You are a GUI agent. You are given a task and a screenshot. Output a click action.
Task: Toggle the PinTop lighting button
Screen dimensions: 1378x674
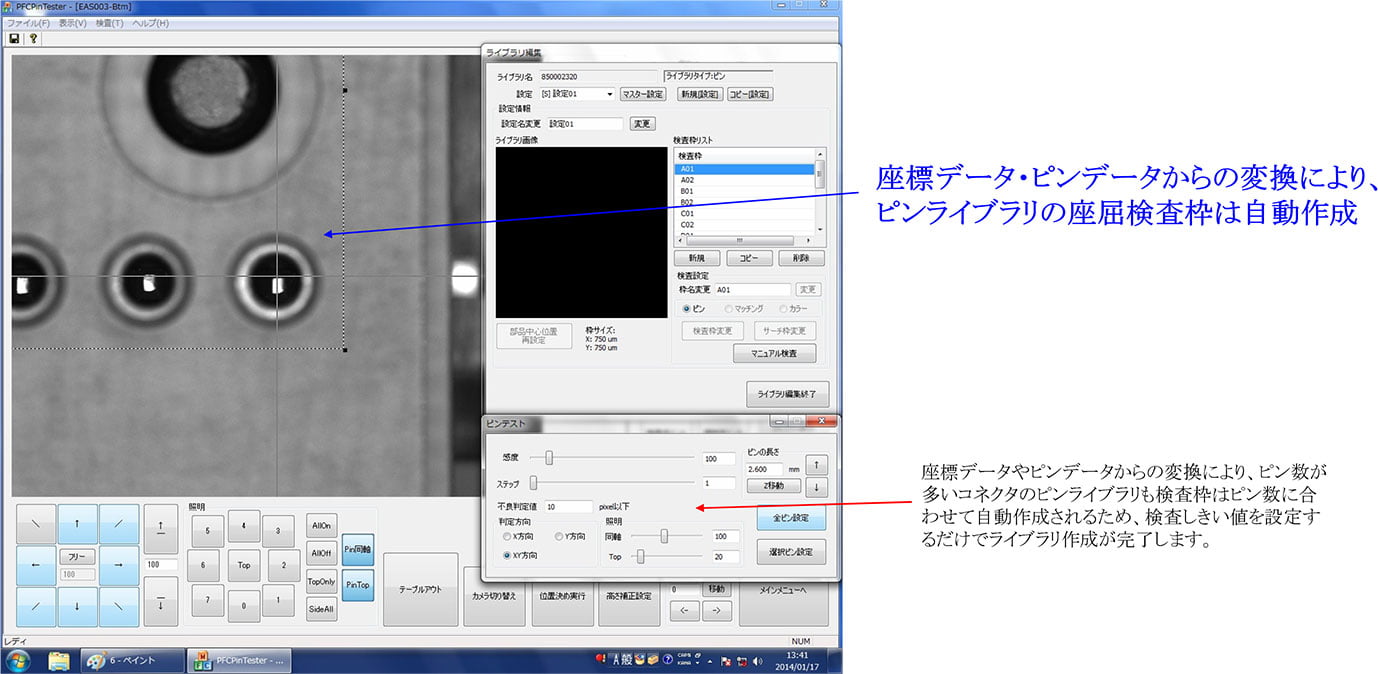[357, 584]
